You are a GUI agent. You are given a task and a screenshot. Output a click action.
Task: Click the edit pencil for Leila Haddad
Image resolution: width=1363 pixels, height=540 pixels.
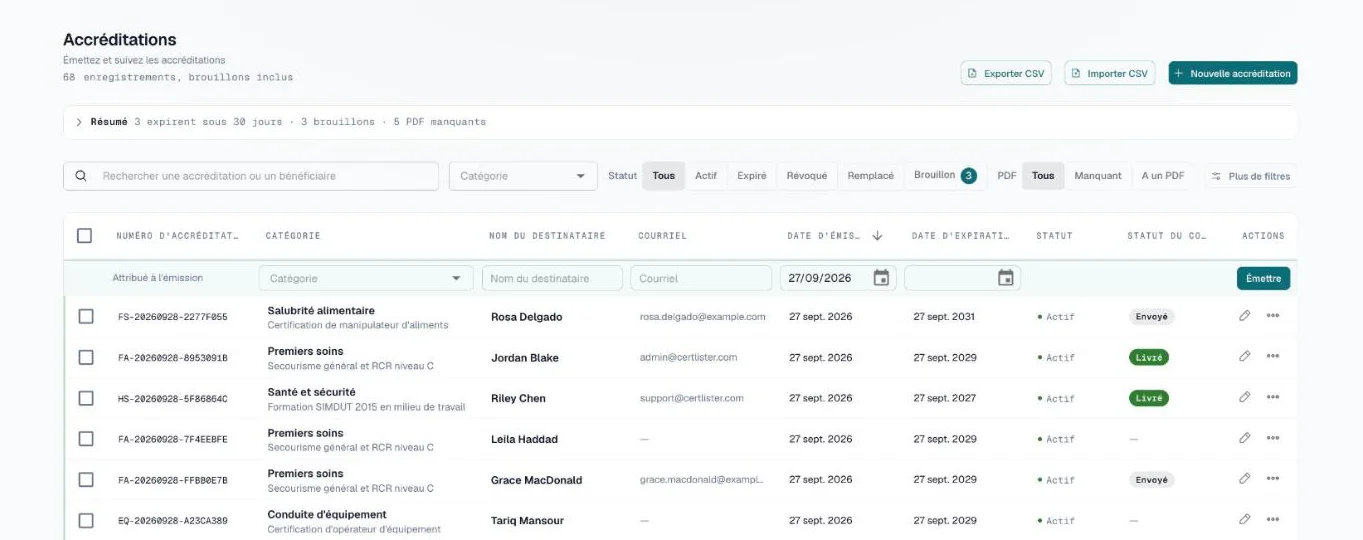1245,438
